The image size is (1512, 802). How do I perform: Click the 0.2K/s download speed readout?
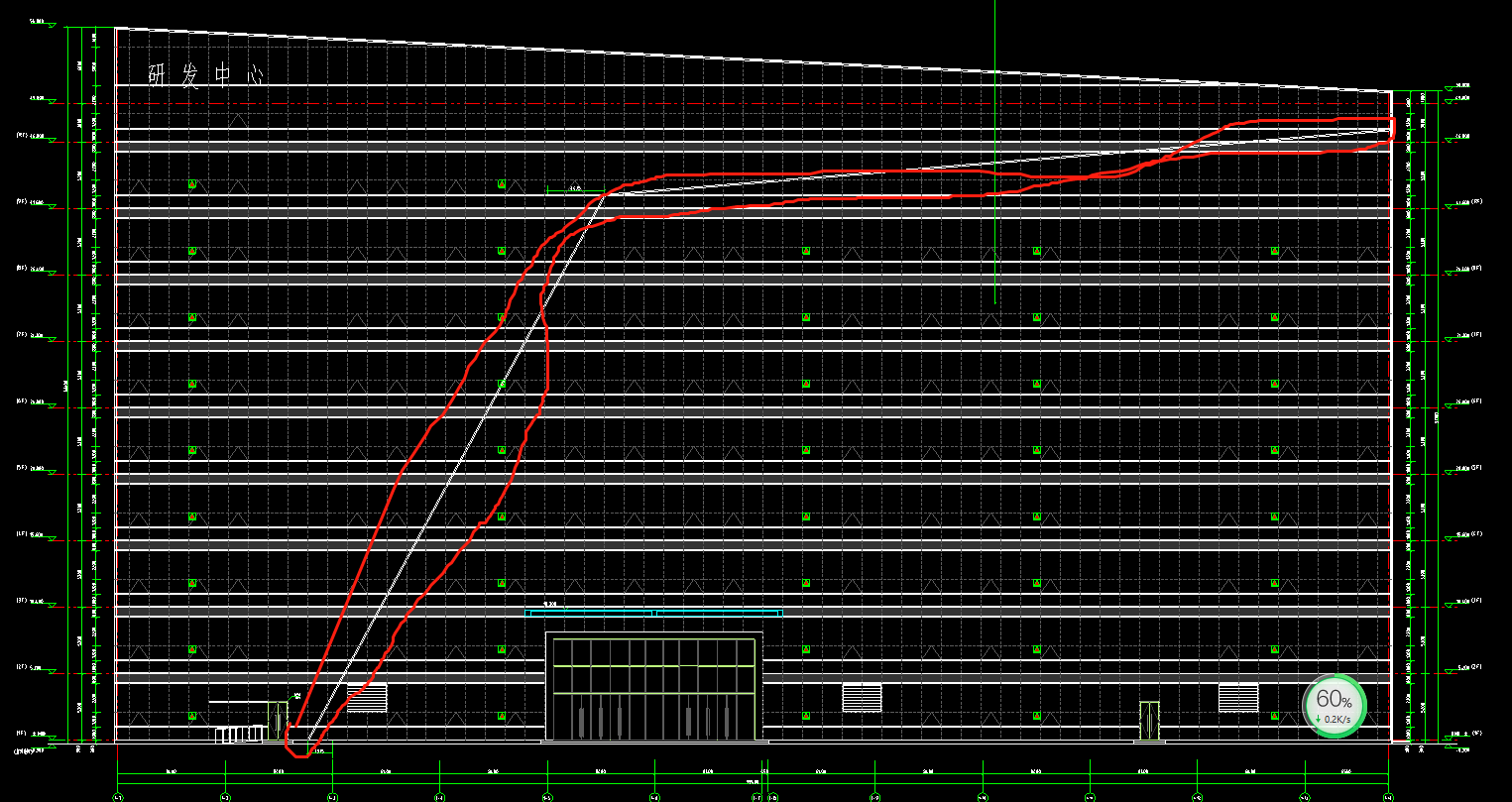[x=1335, y=718]
